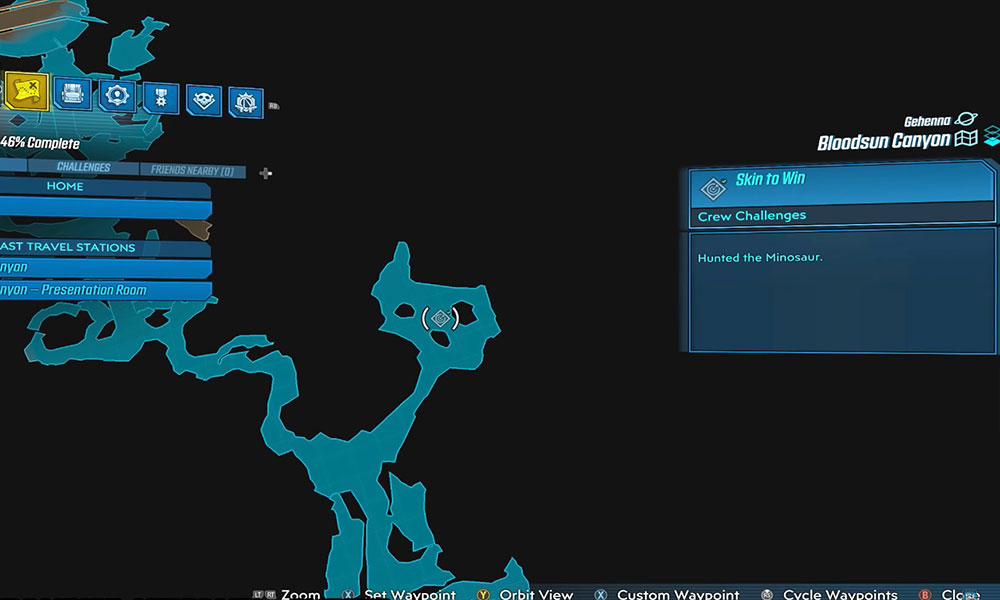Image resolution: width=1000 pixels, height=600 pixels.
Task: Open the Guardian Rank medal icon
Action: click(x=161, y=98)
